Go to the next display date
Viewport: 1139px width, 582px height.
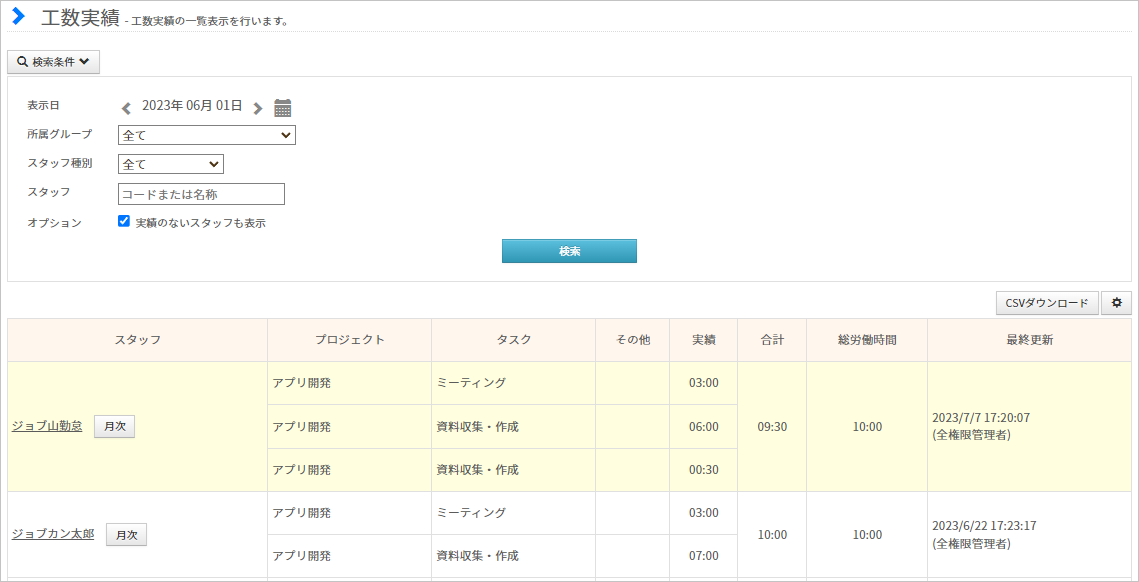coord(257,108)
